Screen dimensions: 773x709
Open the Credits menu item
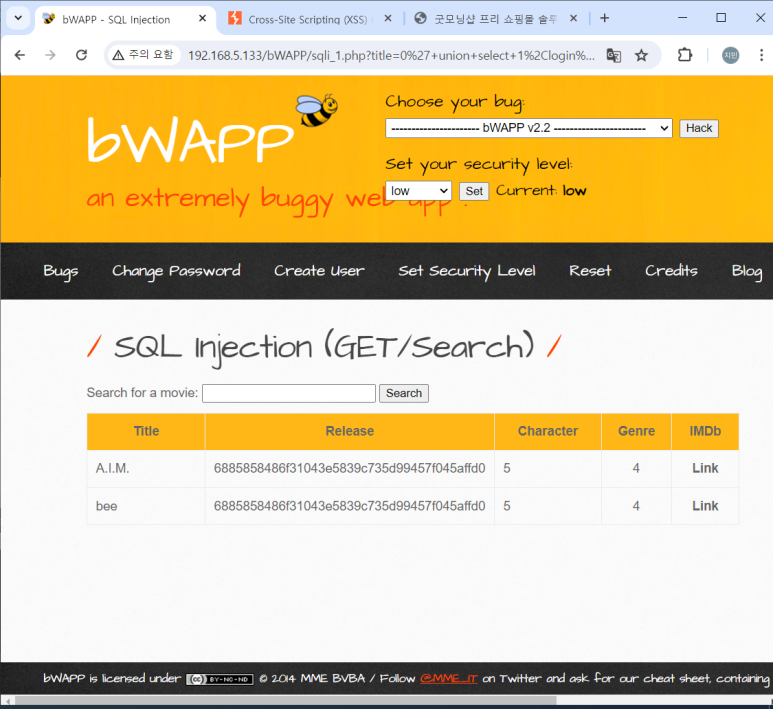point(671,271)
